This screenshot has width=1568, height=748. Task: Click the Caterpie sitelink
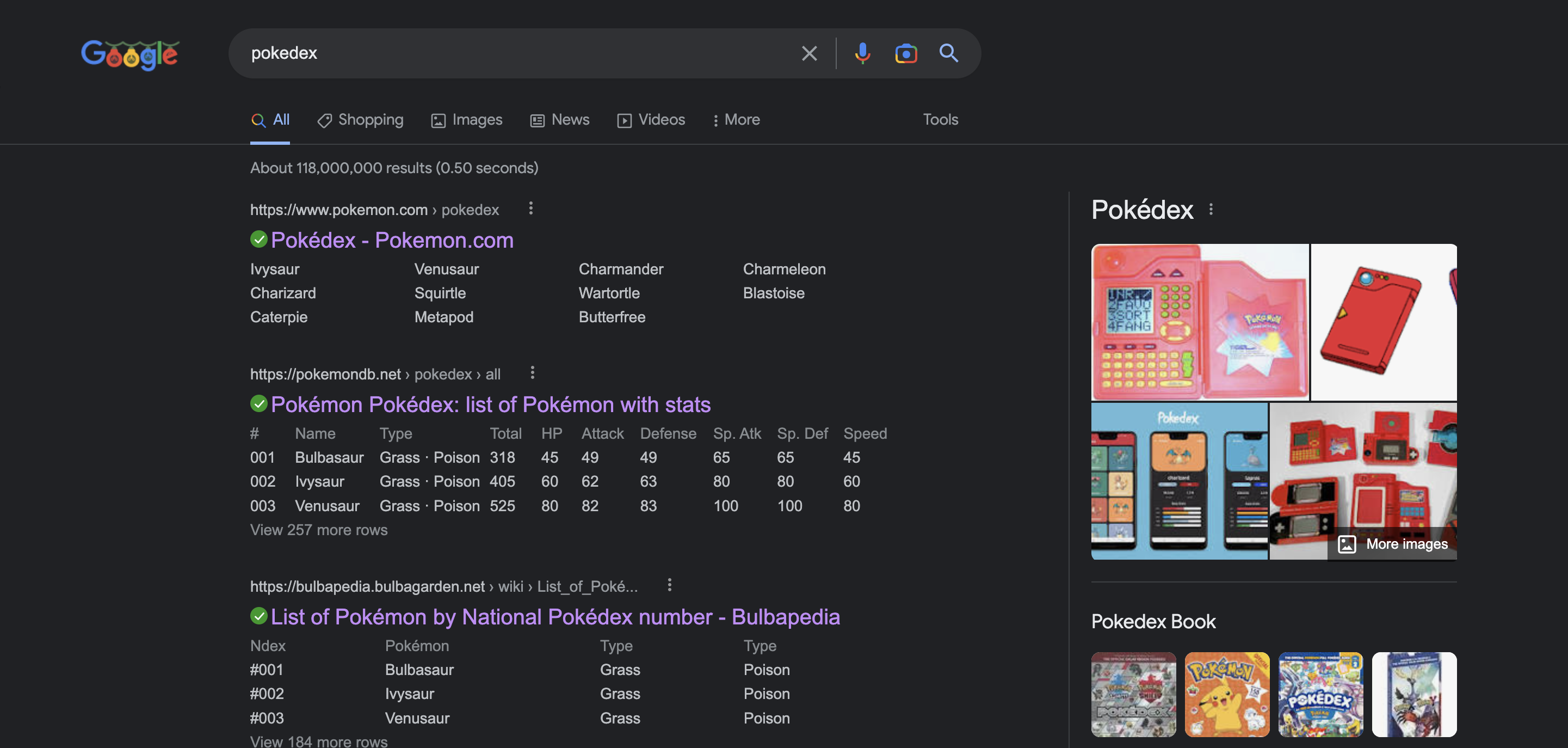pyautogui.click(x=279, y=317)
